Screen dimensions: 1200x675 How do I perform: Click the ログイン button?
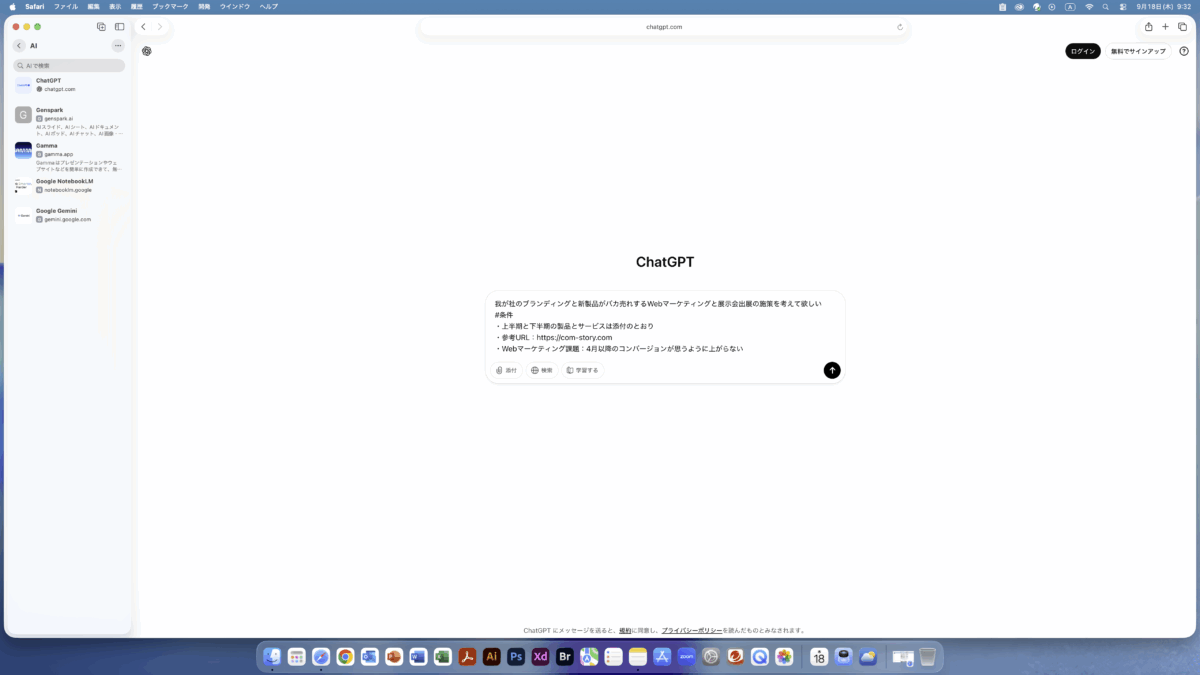pyautogui.click(x=1083, y=51)
